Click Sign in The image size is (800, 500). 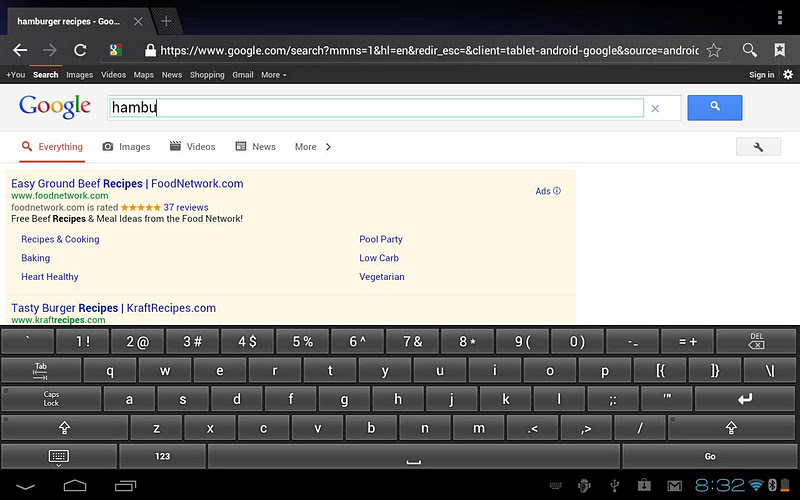point(761,74)
